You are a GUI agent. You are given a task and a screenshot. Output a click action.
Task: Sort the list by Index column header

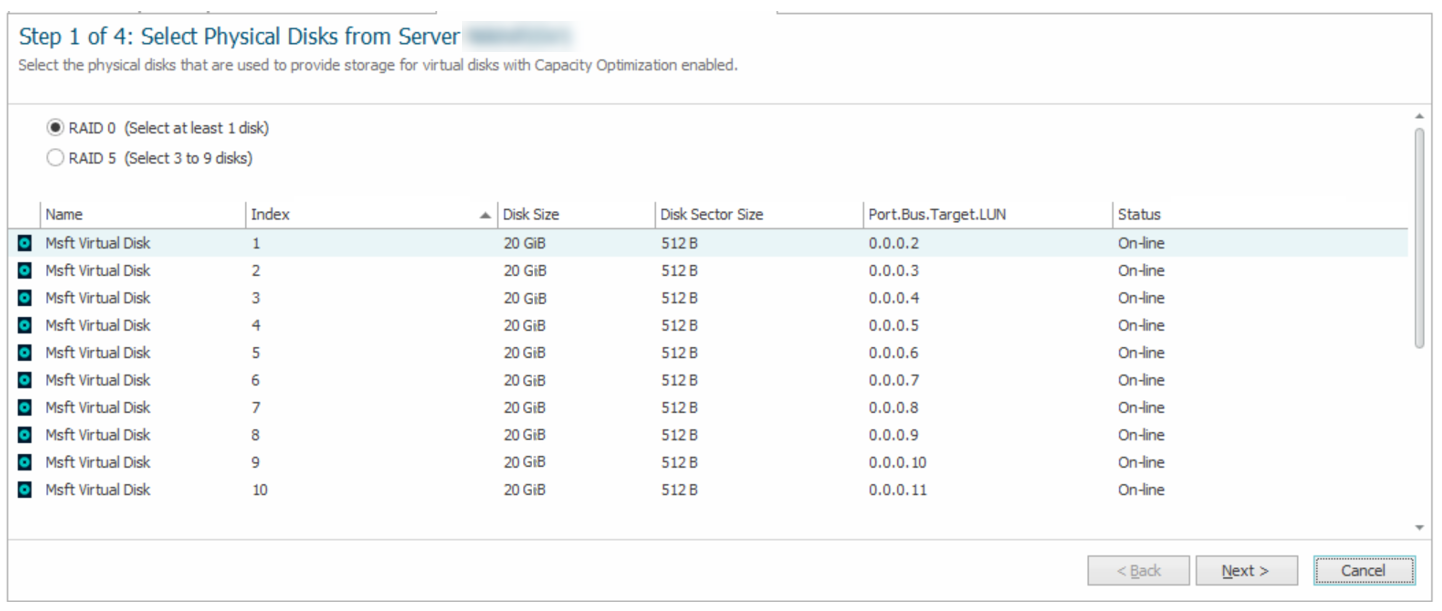click(x=360, y=214)
